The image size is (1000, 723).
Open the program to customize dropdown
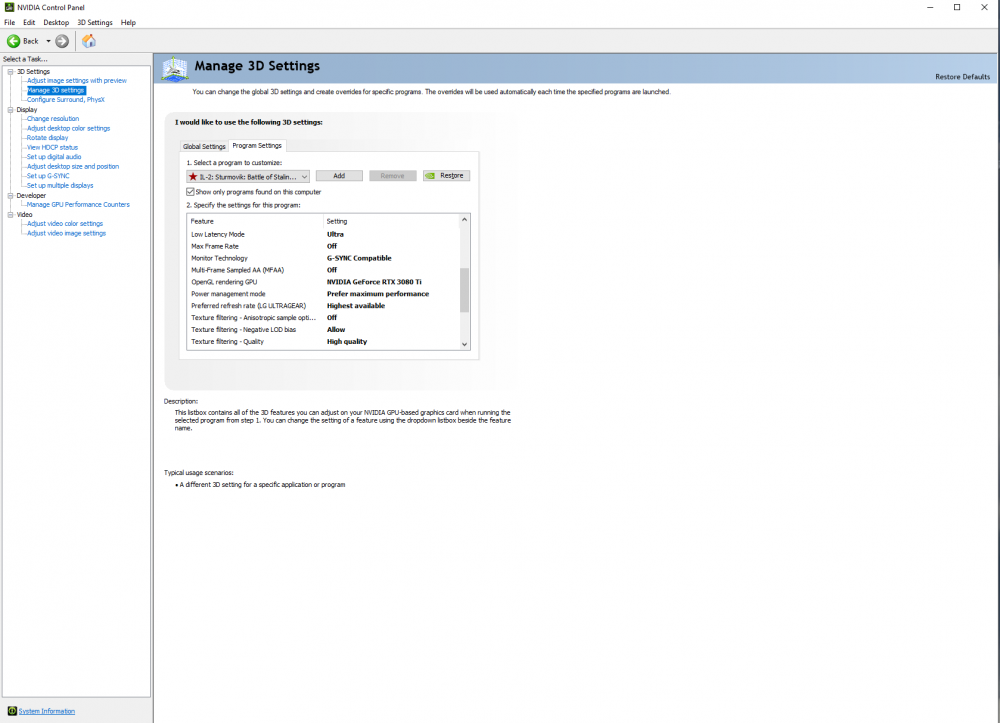pyautogui.click(x=305, y=175)
